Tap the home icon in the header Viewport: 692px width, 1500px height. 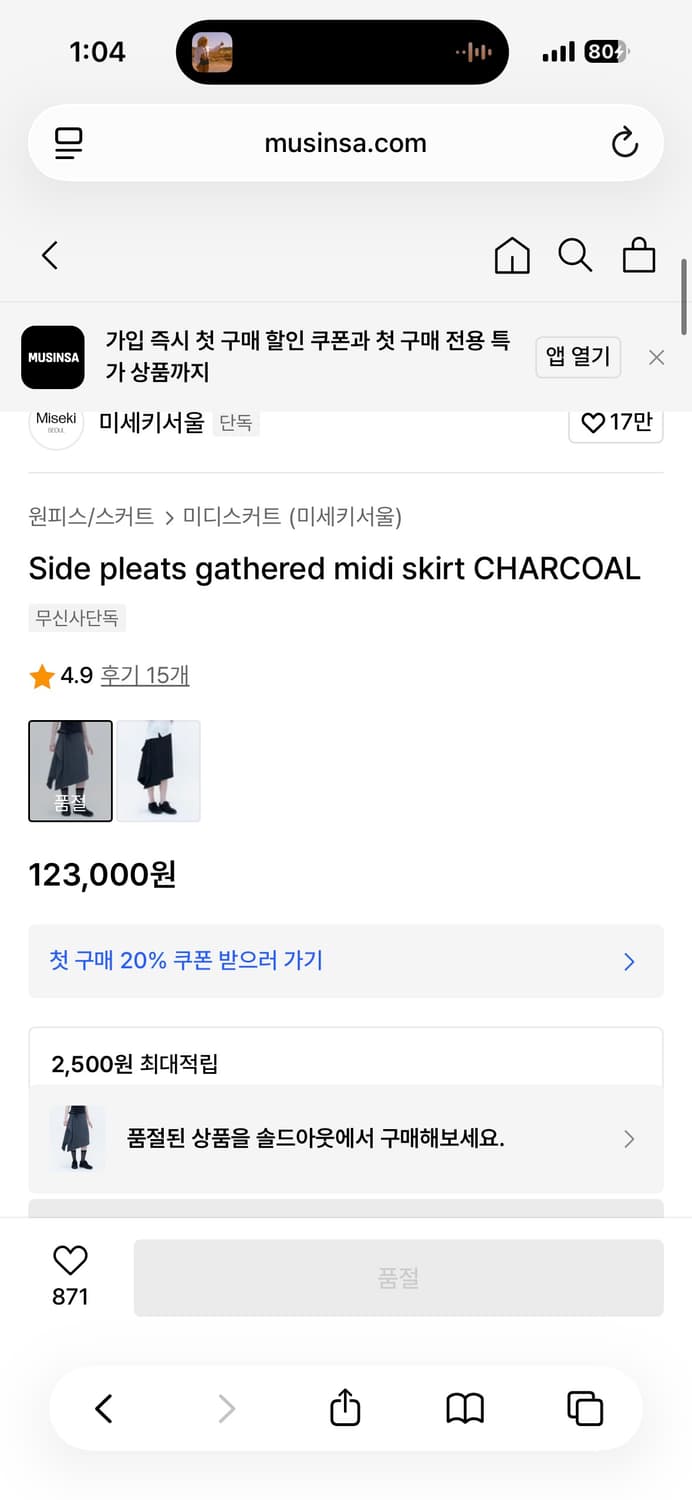(512, 256)
